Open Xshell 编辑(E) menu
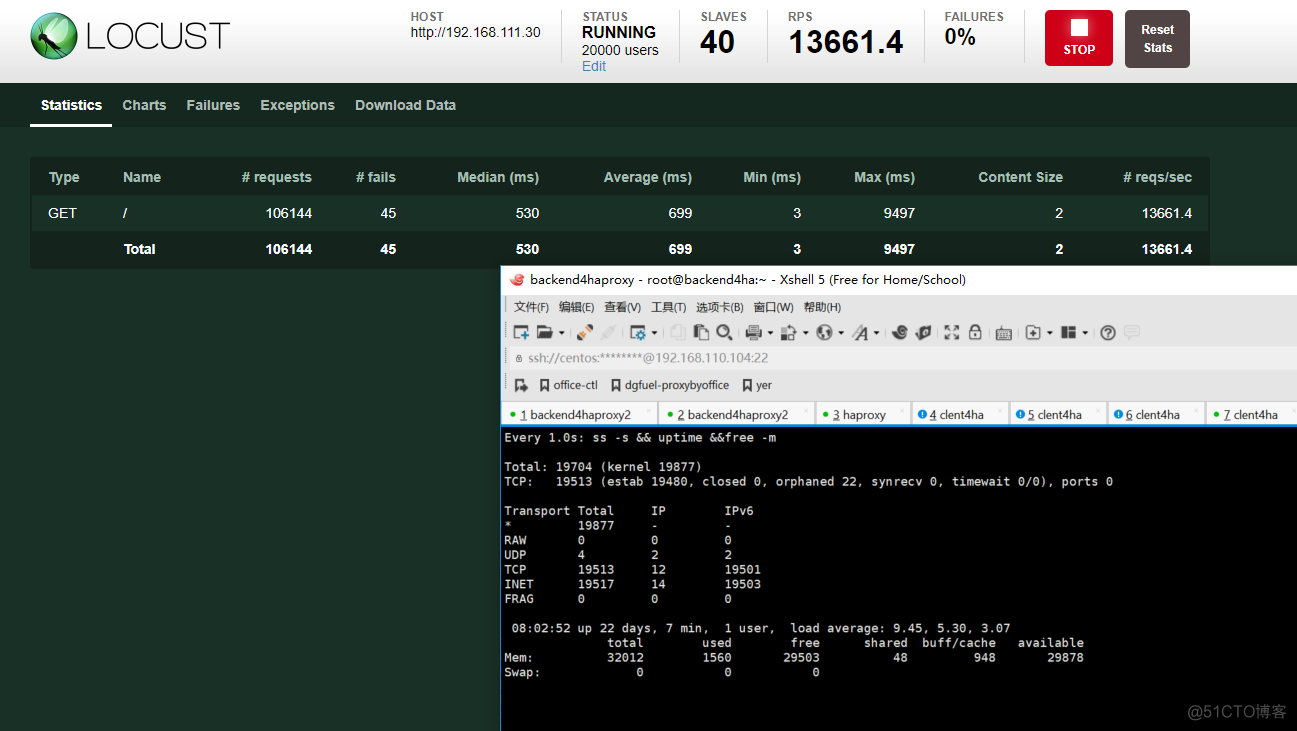The image size is (1297, 731). click(576, 307)
